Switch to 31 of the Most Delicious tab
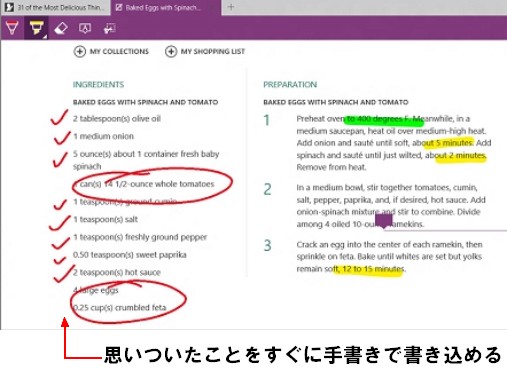507x380 pixels. point(55,7)
